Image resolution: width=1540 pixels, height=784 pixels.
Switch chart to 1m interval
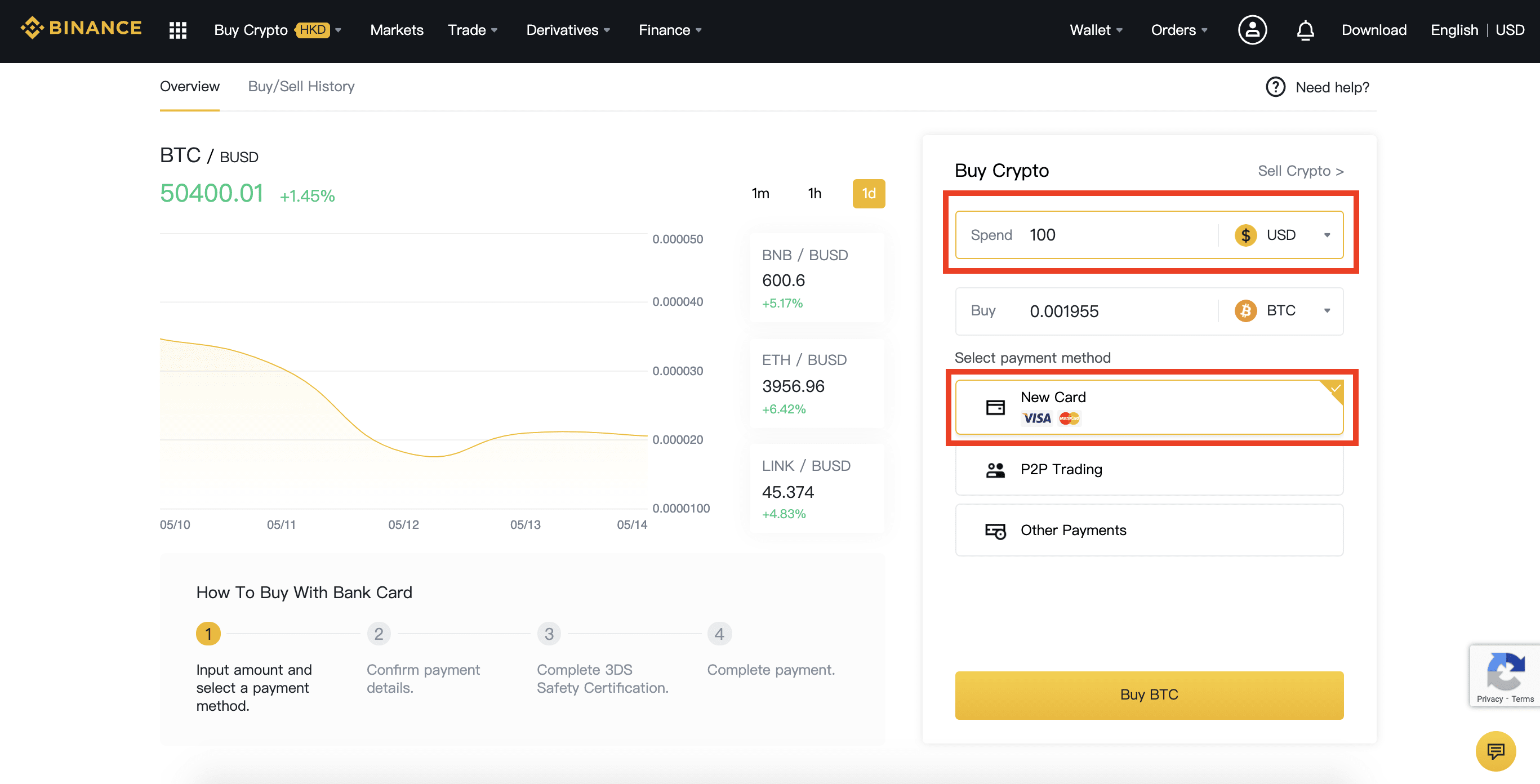coord(760,194)
